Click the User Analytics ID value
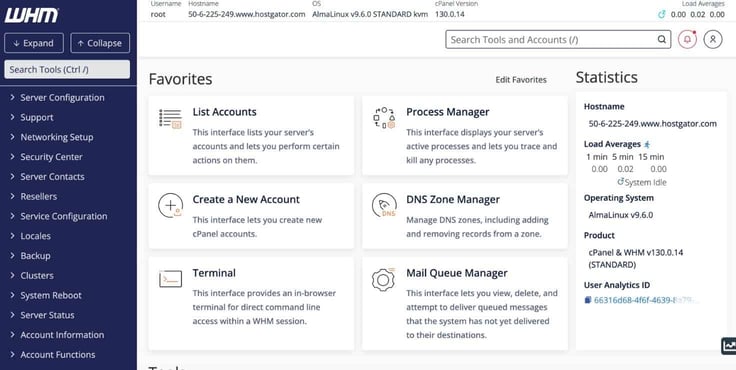The height and width of the screenshot is (370, 736). [x=646, y=300]
